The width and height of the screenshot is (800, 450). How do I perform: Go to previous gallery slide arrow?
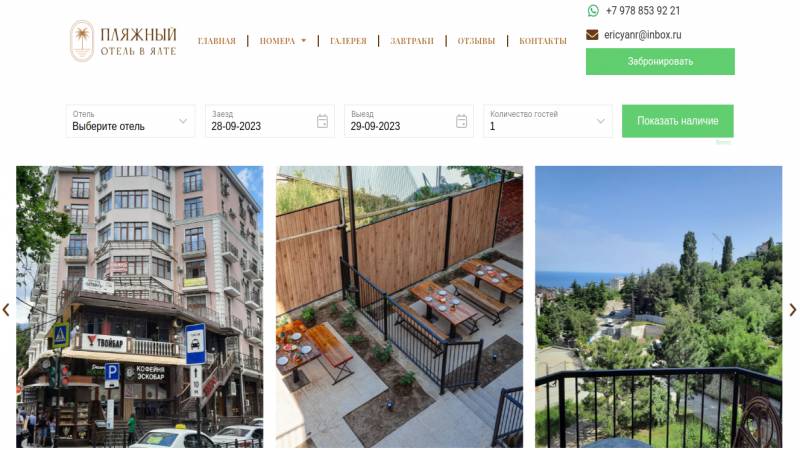point(6,310)
